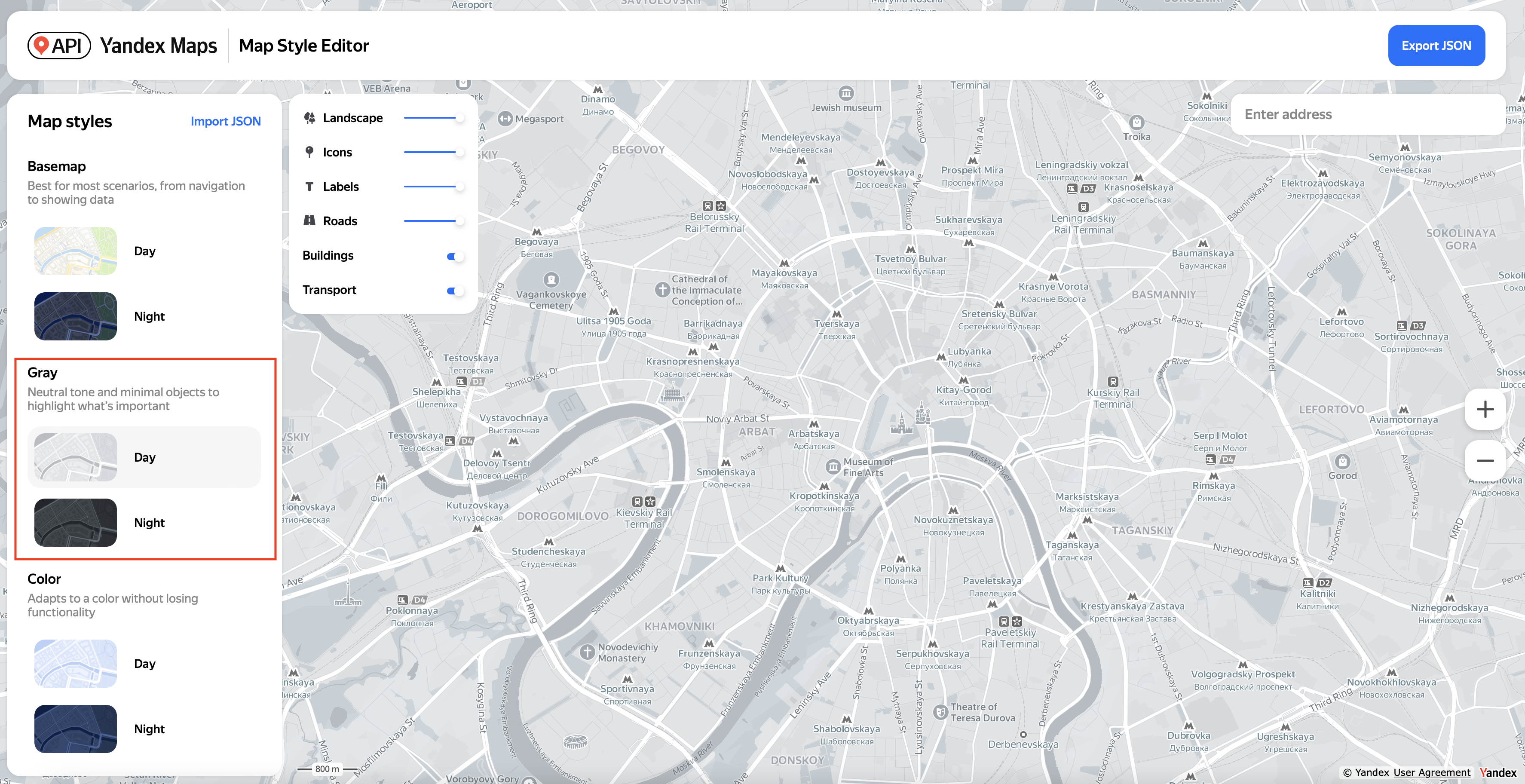Viewport: 1525px width, 784px height.
Task: Select the Color Night style
Action: [144, 729]
